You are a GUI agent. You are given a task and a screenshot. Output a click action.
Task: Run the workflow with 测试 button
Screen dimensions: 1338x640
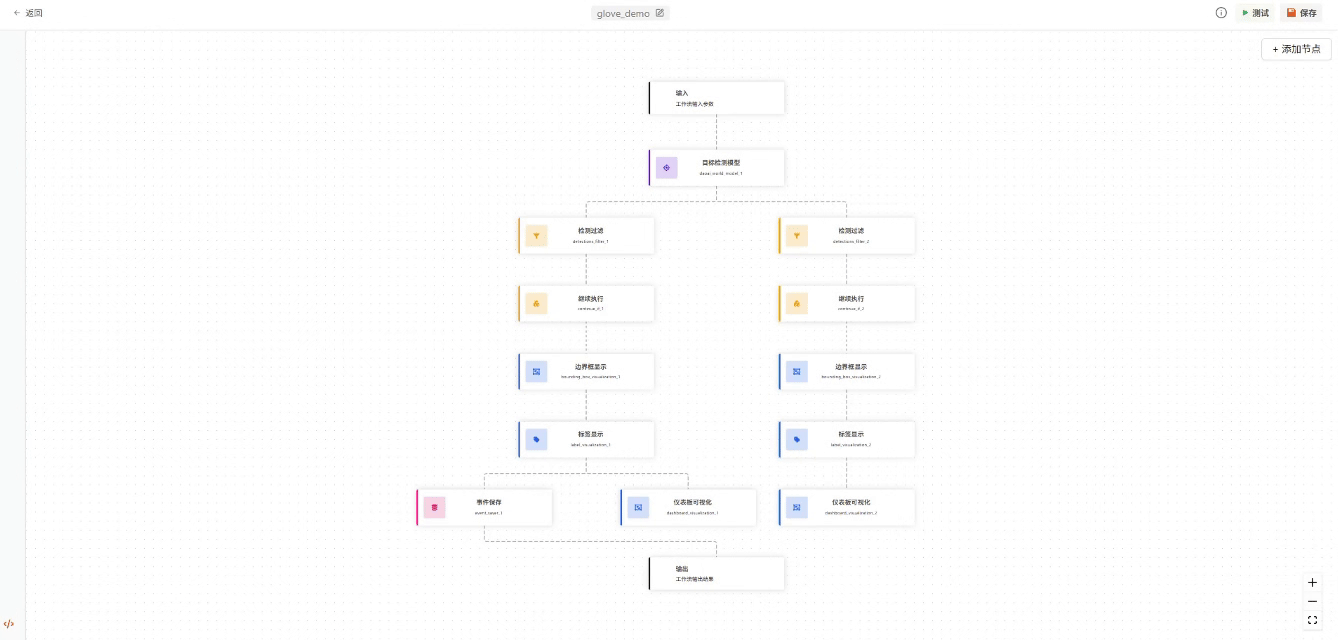(1255, 13)
